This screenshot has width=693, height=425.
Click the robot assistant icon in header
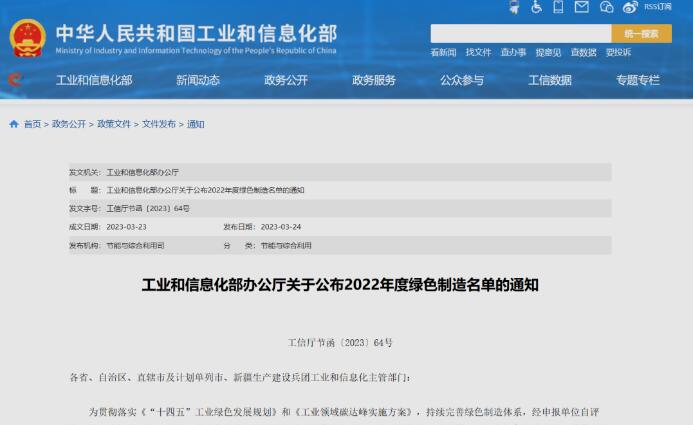click(x=513, y=8)
